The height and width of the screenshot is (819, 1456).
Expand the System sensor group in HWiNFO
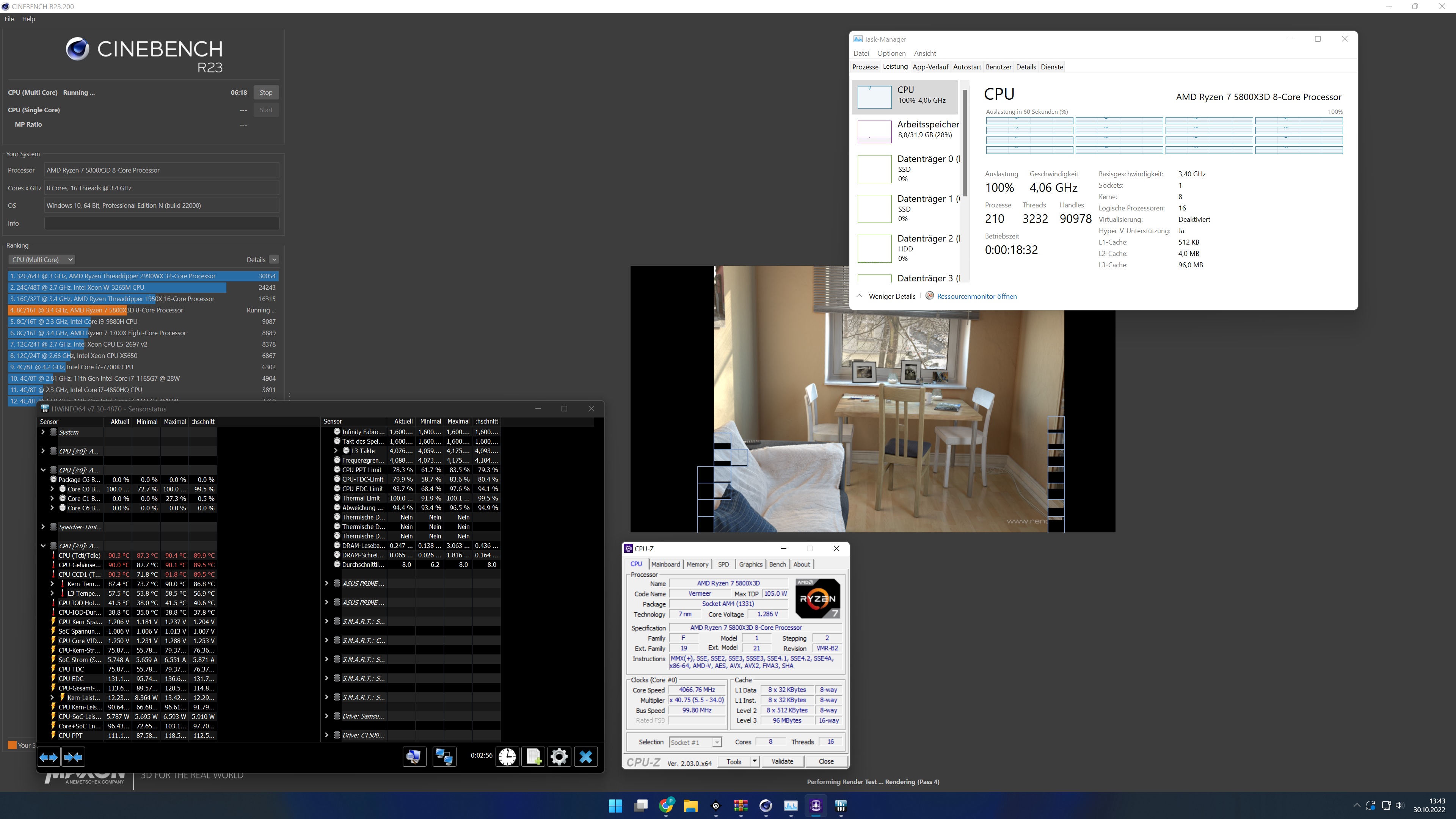43,432
